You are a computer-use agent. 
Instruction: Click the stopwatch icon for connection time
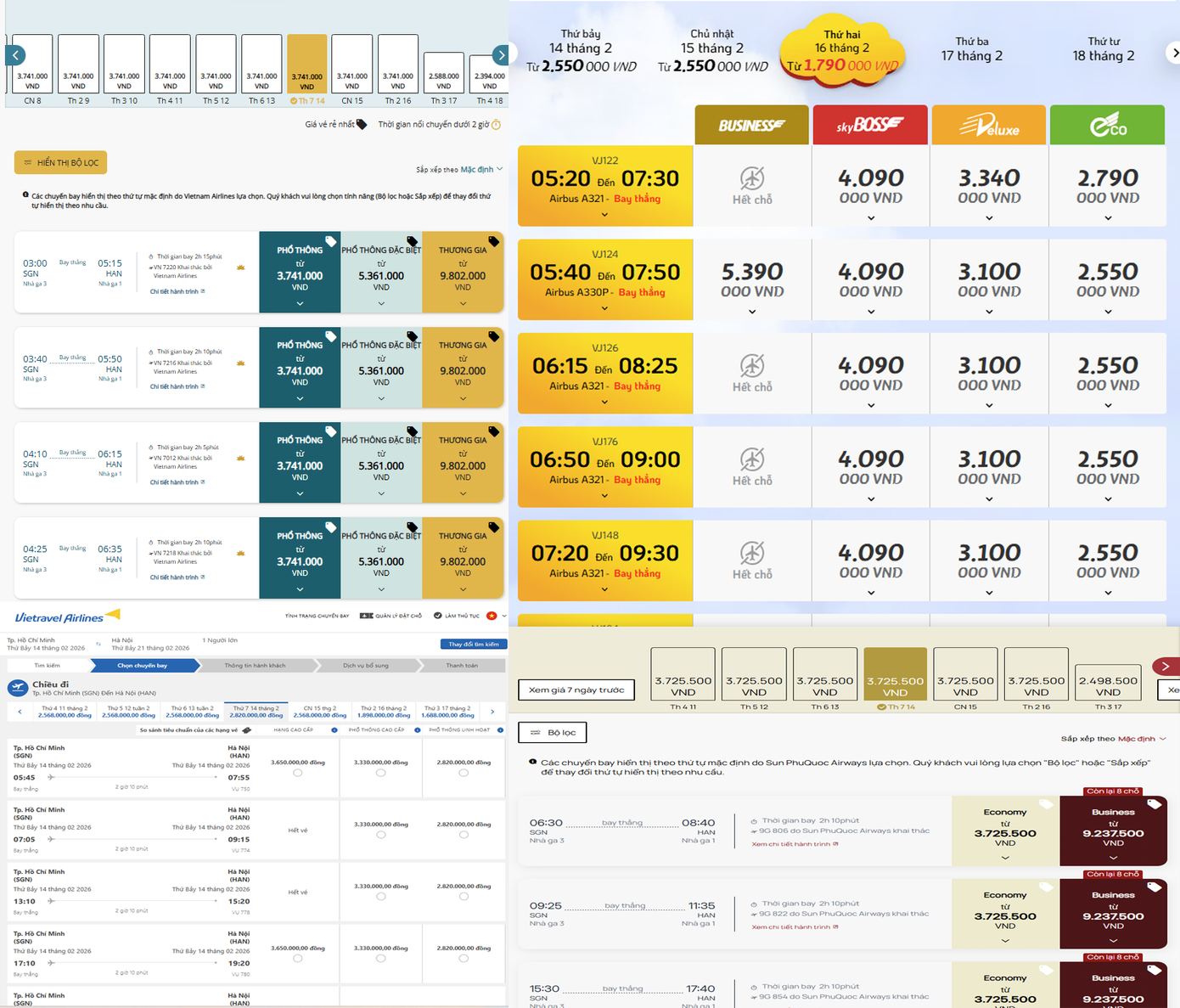pos(497,125)
